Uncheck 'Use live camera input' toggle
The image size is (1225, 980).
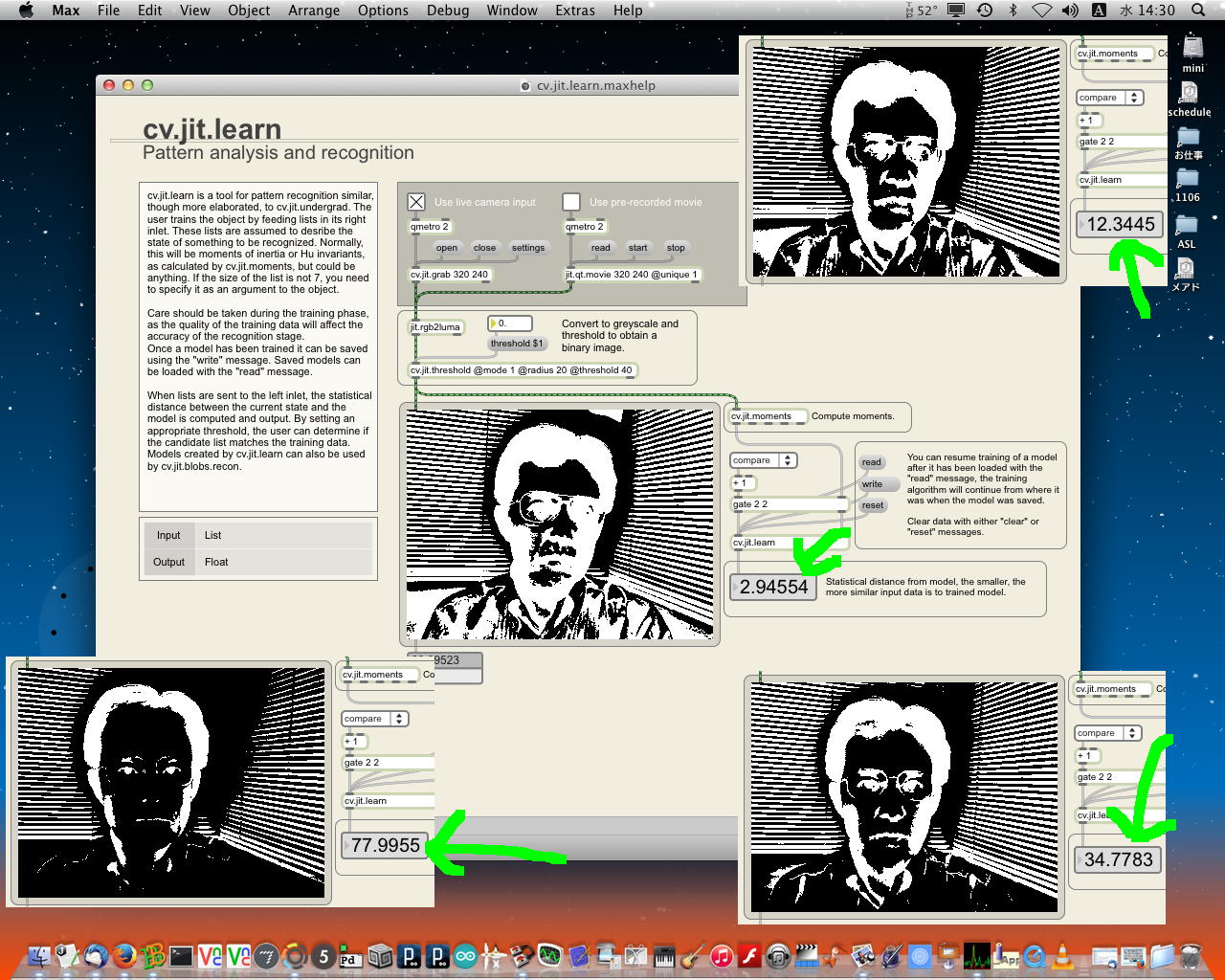point(416,202)
